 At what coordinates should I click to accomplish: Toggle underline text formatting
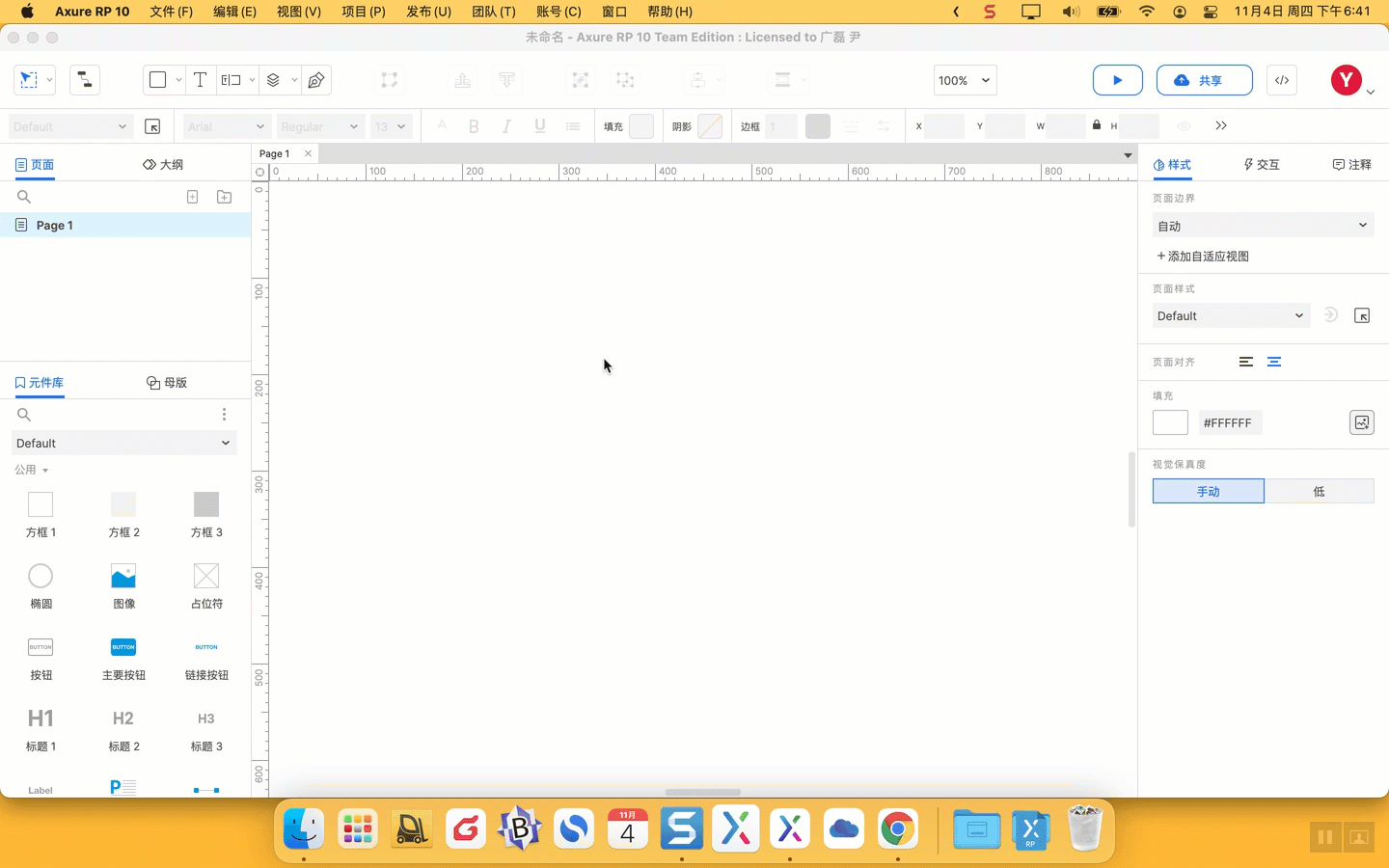tap(540, 126)
